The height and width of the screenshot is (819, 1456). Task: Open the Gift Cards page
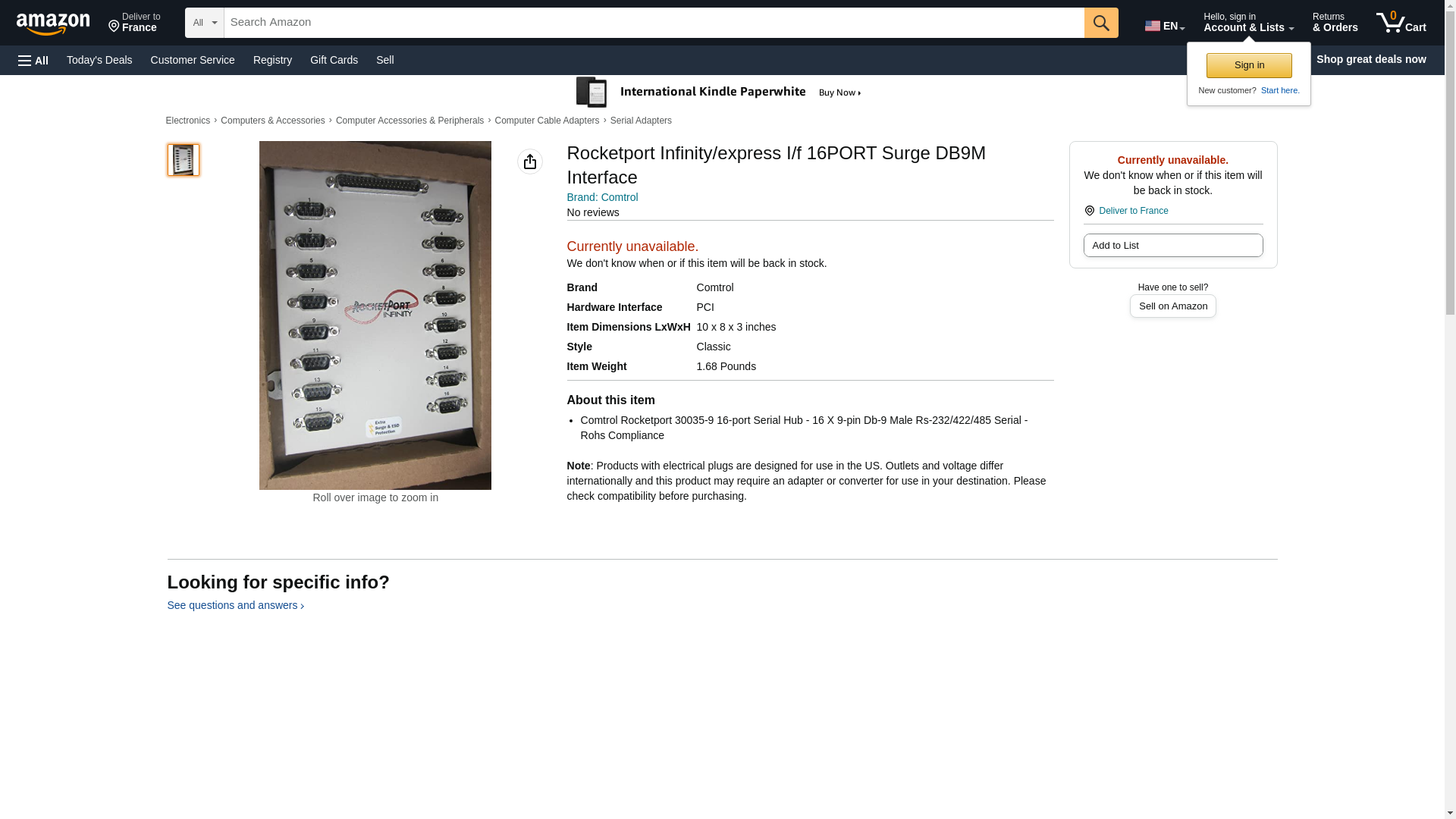click(334, 60)
